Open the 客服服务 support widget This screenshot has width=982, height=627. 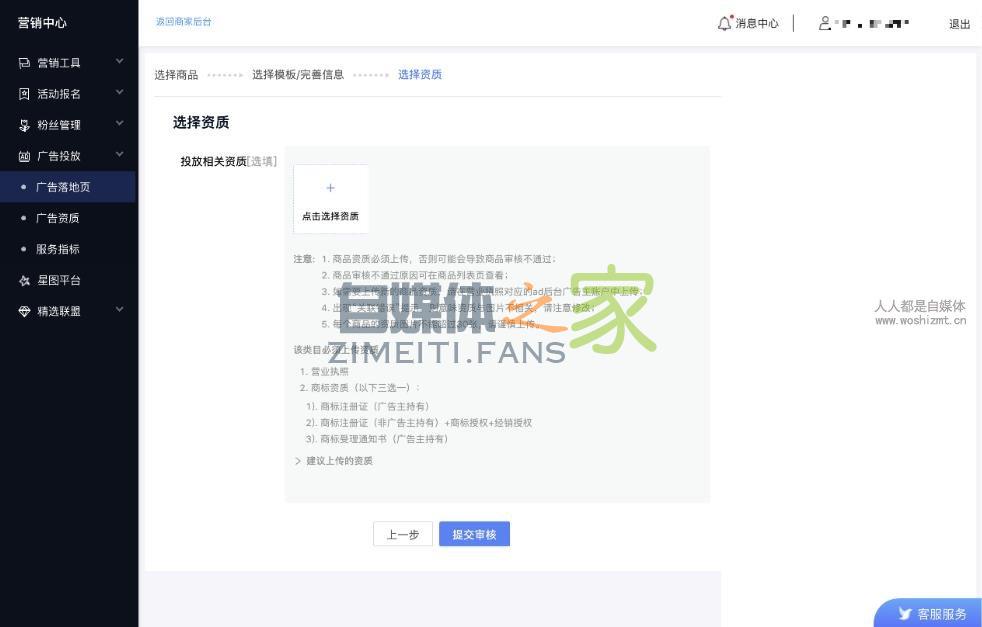click(x=930, y=614)
